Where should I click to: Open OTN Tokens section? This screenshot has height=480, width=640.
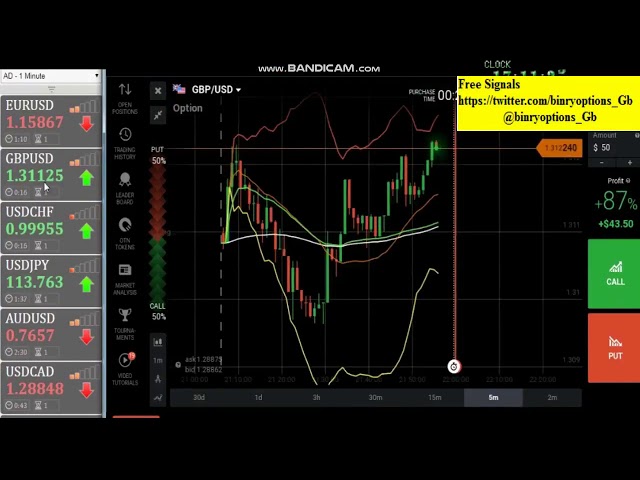(x=125, y=232)
